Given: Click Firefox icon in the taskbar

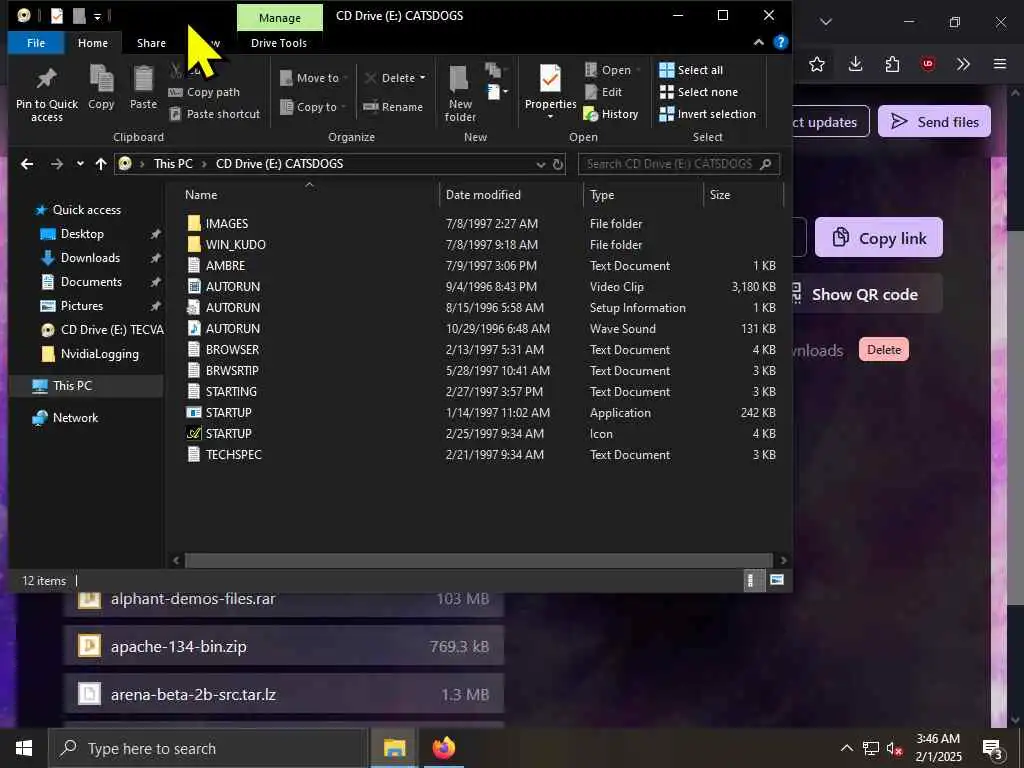Looking at the screenshot, I should (x=443, y=748).
